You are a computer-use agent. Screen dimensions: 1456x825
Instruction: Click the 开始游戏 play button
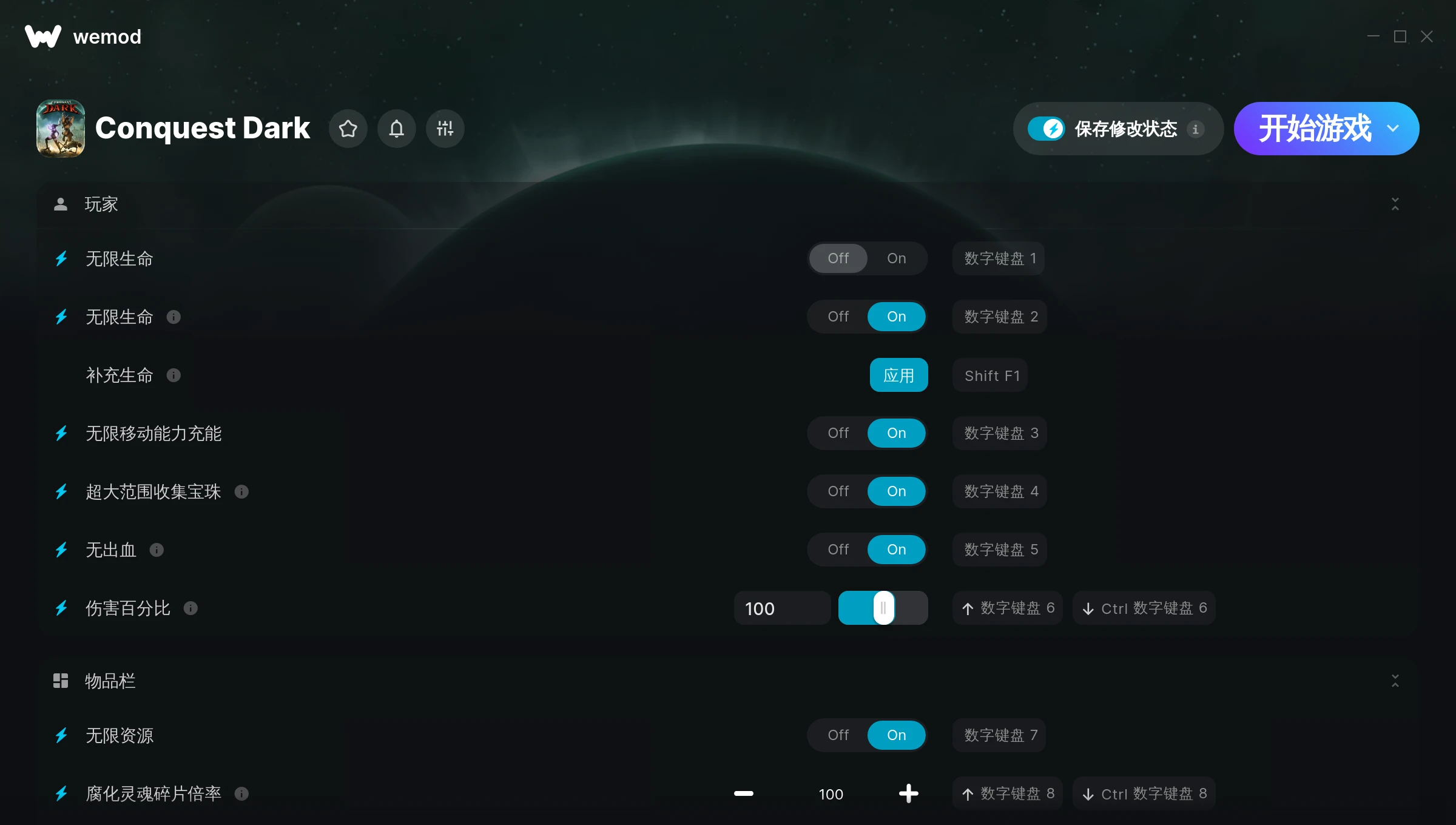click(1315, 129)
